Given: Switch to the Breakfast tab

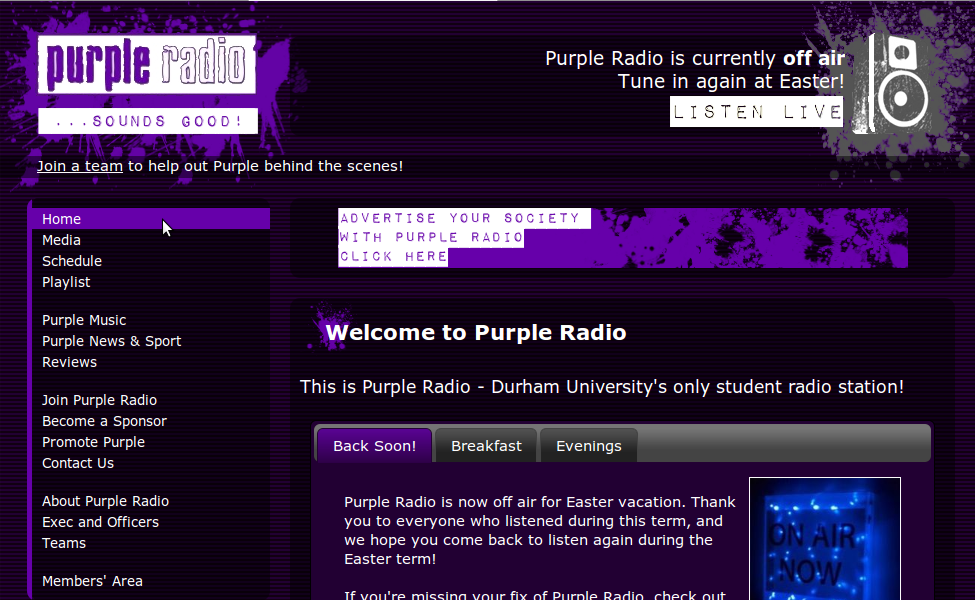Looking at the screenshot, I should point(486,446).
